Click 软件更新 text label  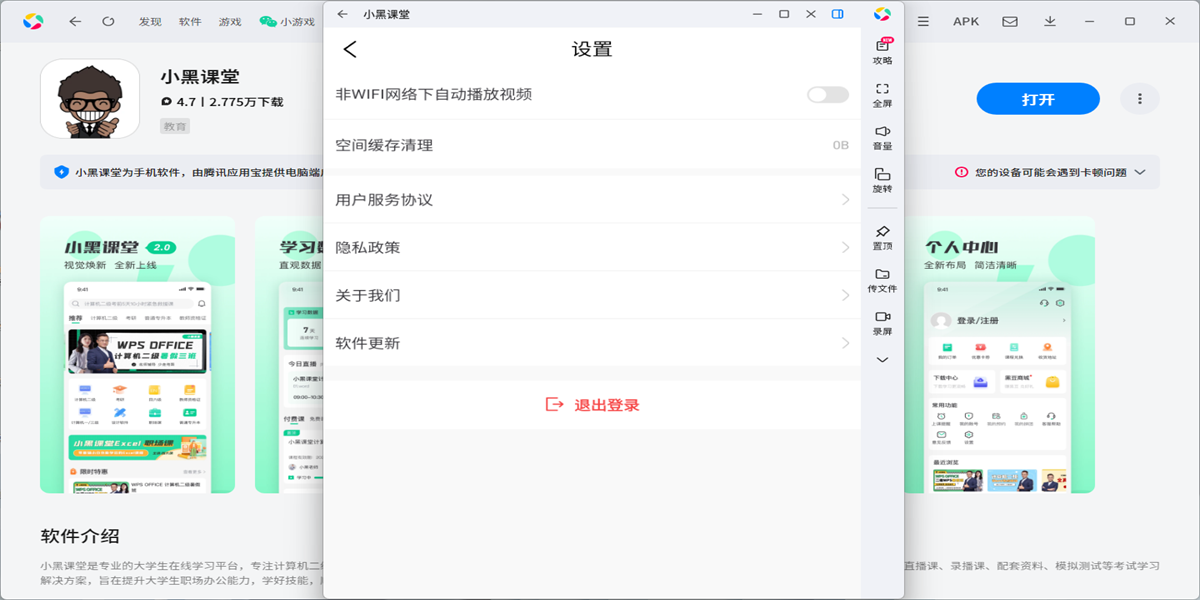(x=368, y=344)
